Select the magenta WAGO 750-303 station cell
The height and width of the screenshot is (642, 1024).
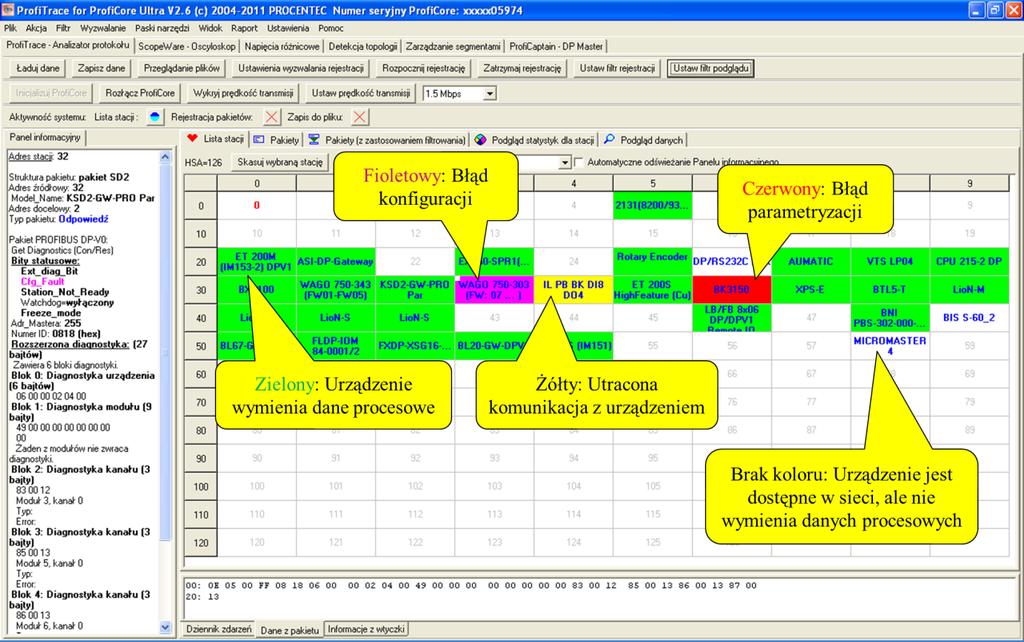point(494,289)
